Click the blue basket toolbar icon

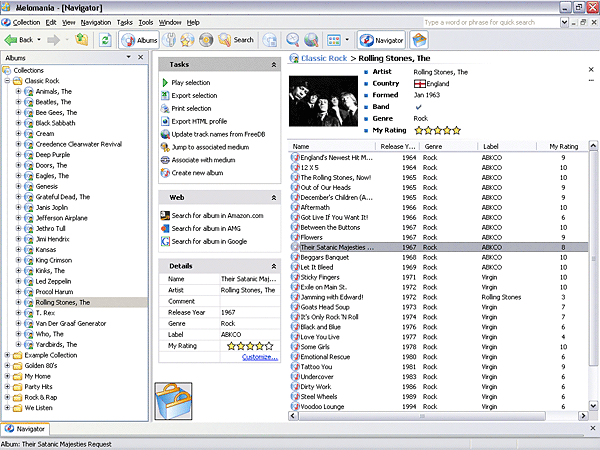419,40
